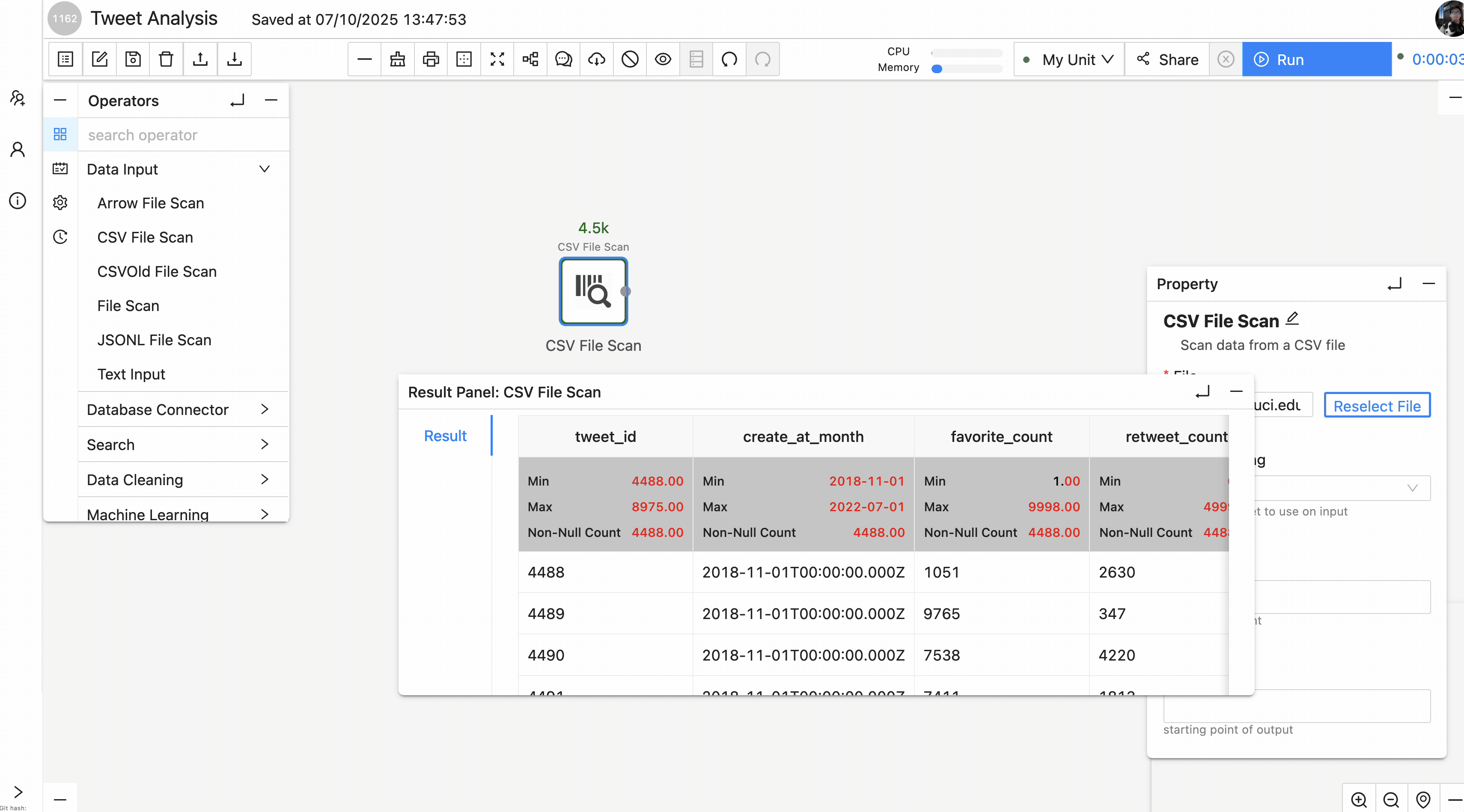This screenshot has width=1464, height=812.
Task: Expand the Database Connector category
Action: [183, 409]
